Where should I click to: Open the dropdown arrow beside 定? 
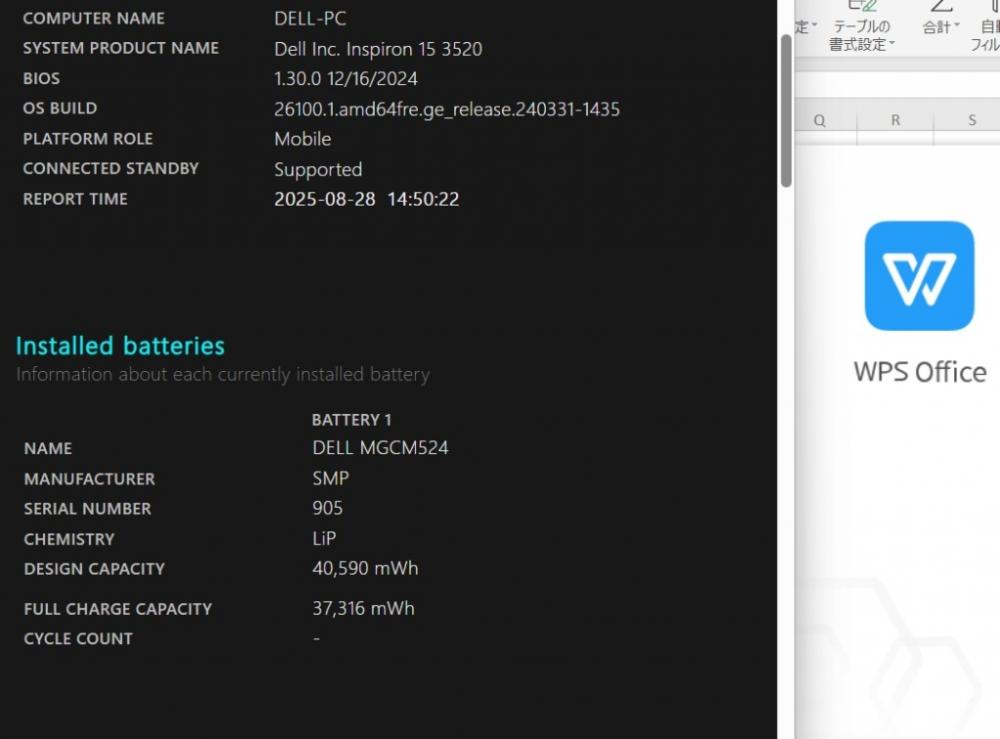tap(814, 26)
